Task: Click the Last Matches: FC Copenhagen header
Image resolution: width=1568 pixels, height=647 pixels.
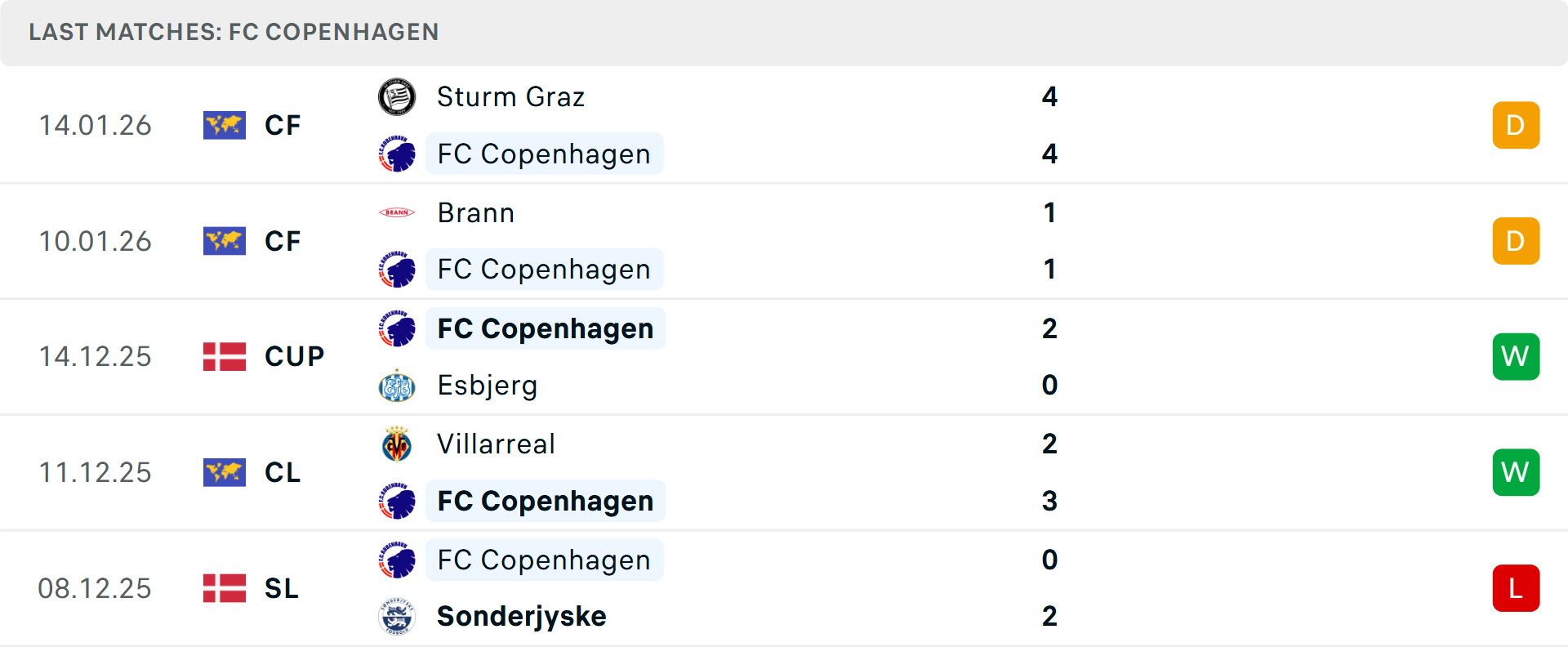Action: 234,32
